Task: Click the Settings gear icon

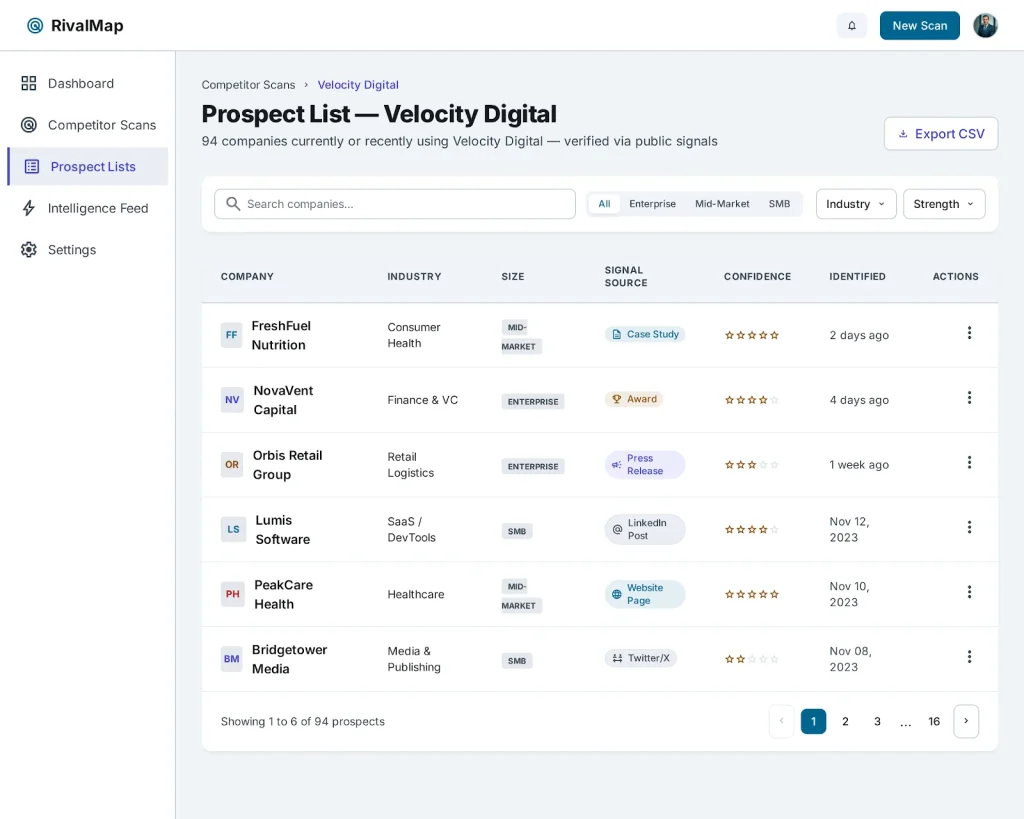Action: tap(29, 249)
